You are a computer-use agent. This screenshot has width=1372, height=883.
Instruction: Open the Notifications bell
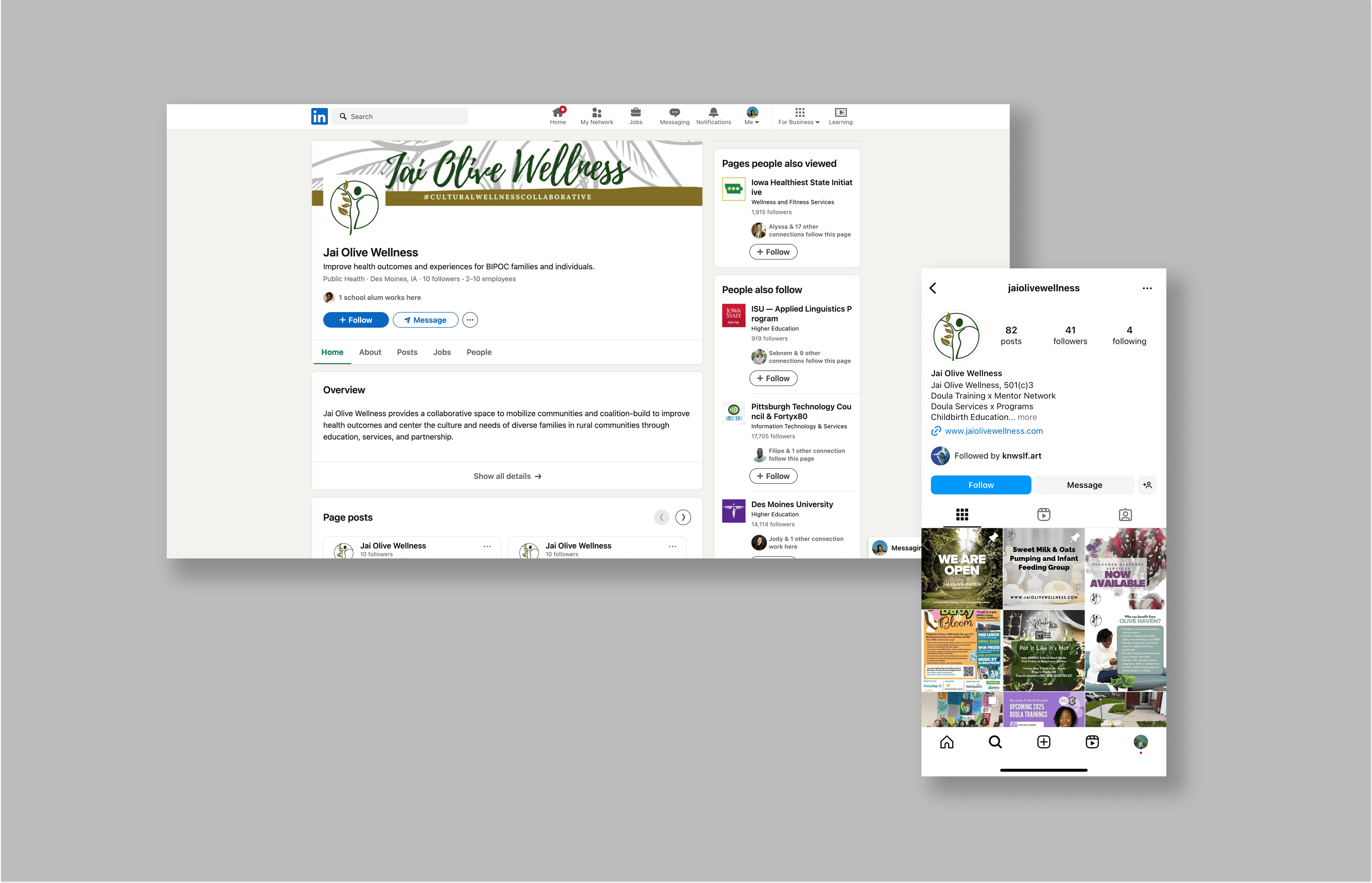coord(714,116)
